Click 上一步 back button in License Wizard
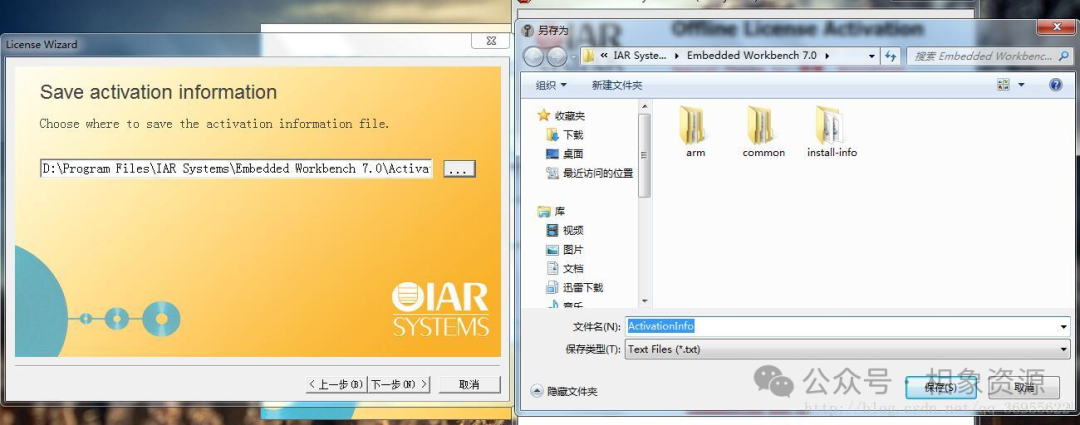This screenshot has height=425, width=1080. [336, 384]
